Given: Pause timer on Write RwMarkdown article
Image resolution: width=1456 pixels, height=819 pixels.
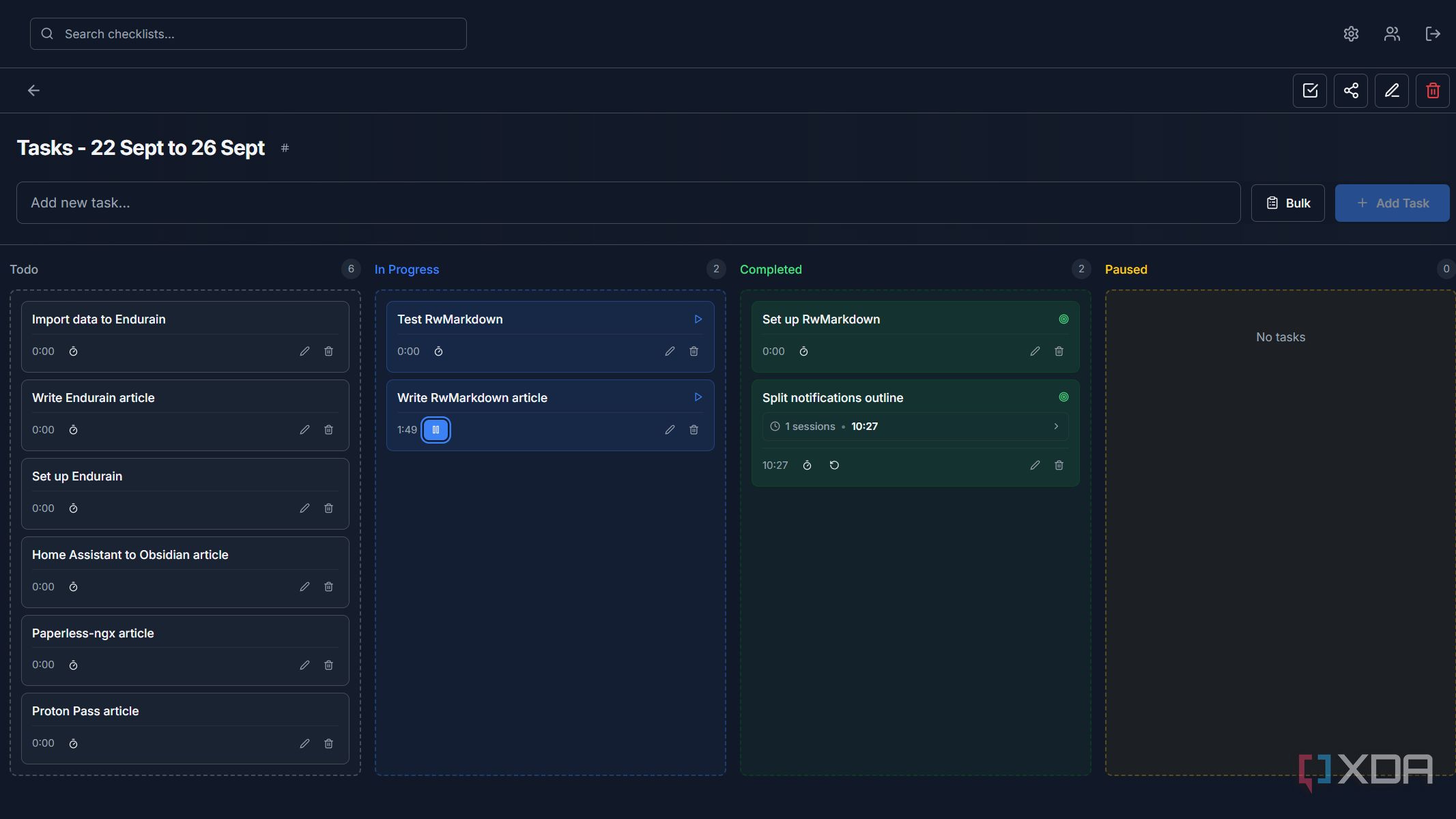Looking at the screenshot, I should 436,430.
